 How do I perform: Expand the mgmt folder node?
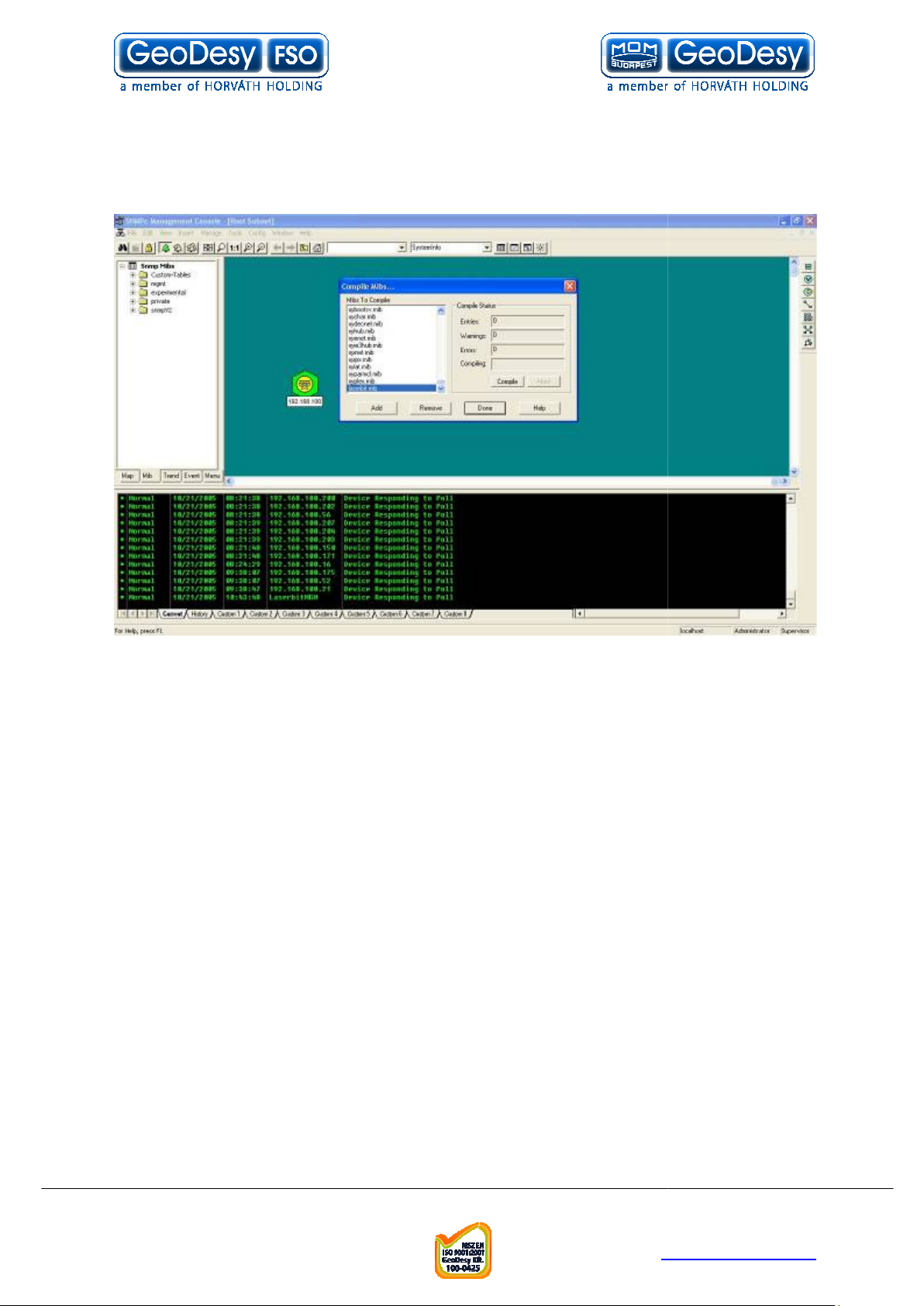click(x=133, y=284)
